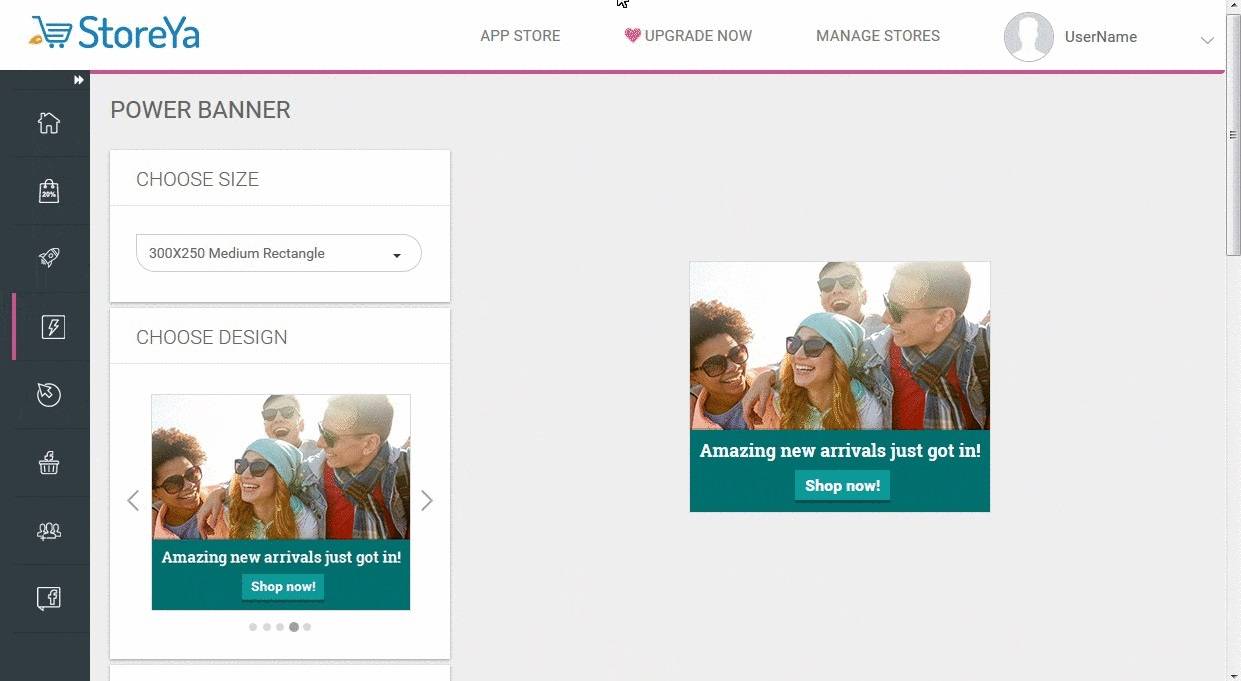Select the fifth carousel dot
The width and height of the screenshot is (1241, 681).
[307, 627]
